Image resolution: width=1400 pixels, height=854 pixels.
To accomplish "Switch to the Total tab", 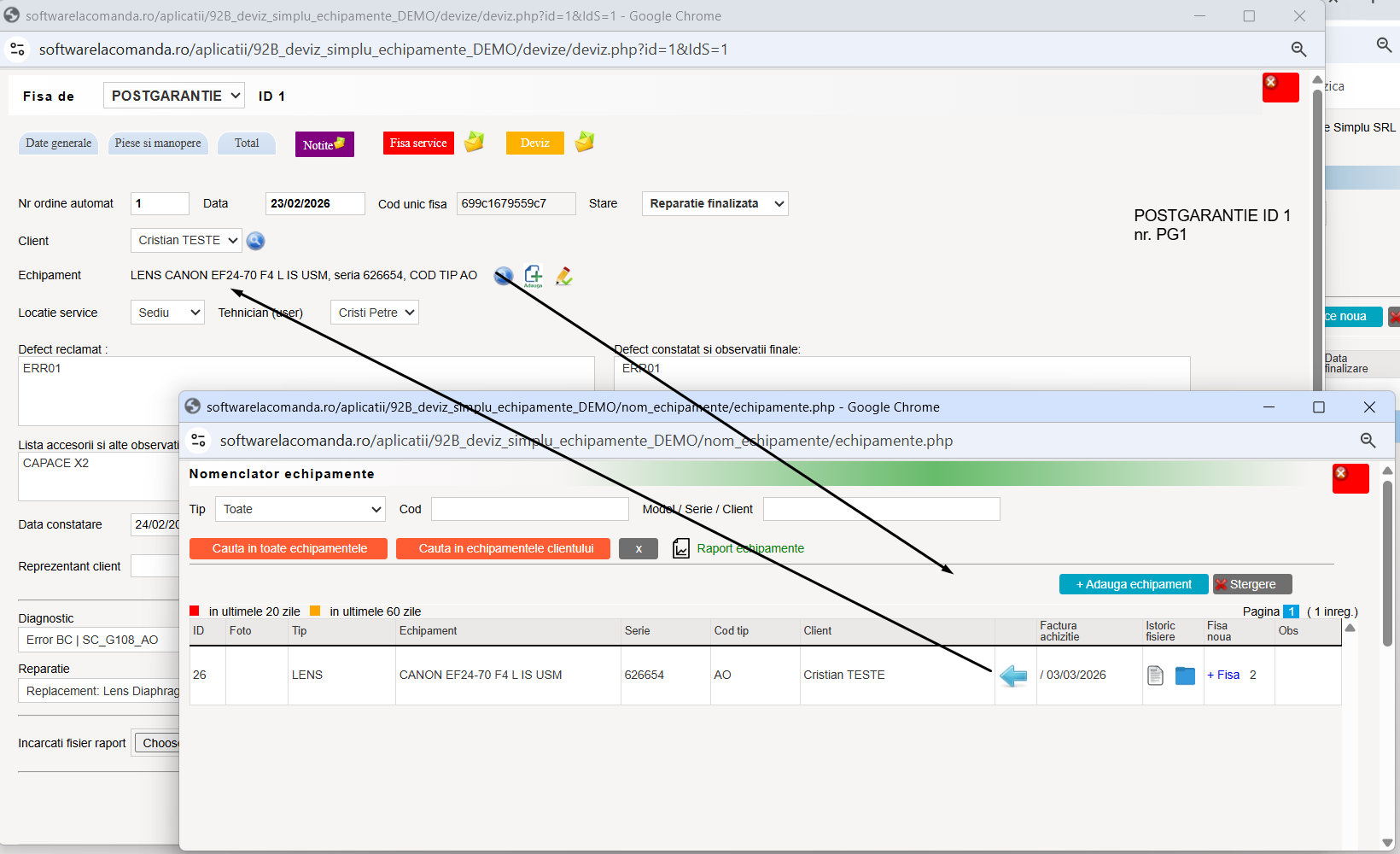I will [247, 143].
